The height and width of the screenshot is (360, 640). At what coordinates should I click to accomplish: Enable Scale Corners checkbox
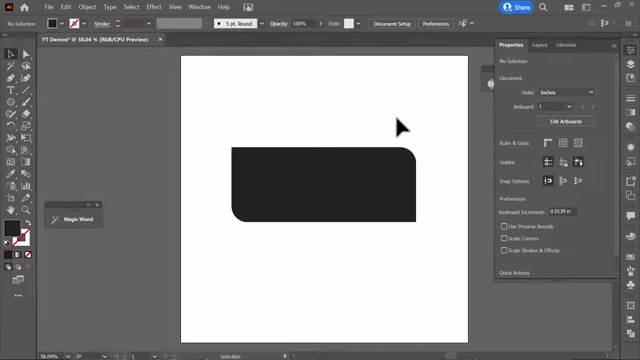pyautogui.click(x=504, y=238)
